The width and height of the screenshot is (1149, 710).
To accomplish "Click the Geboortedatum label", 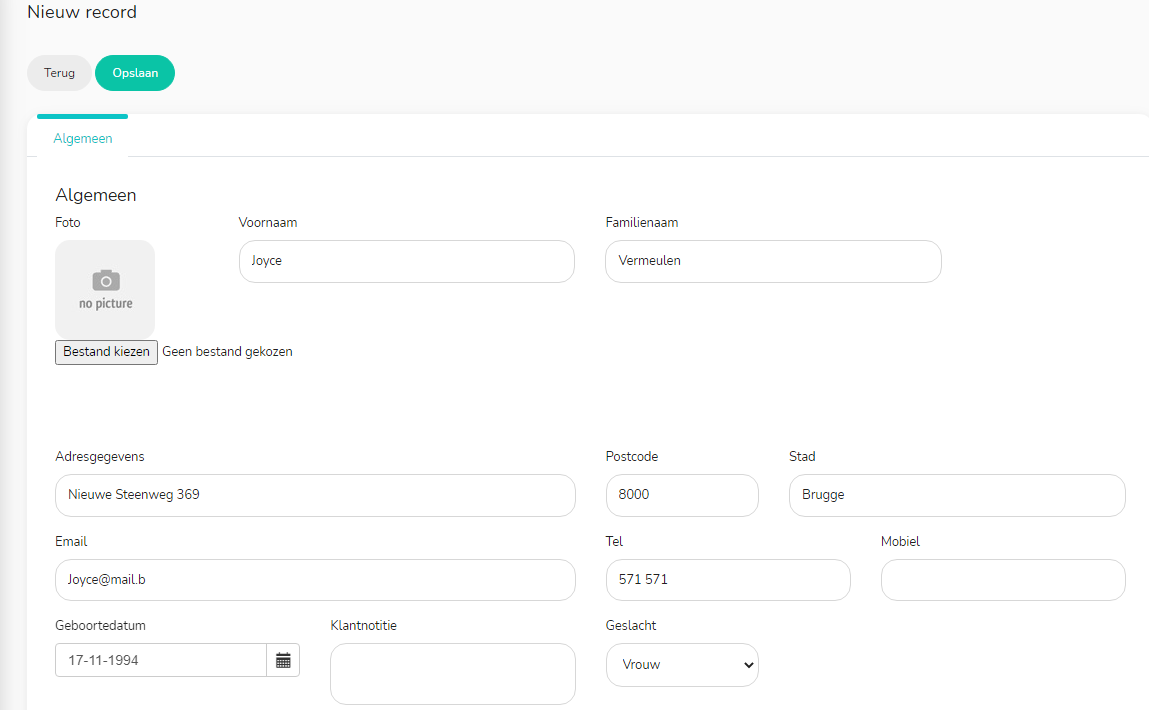I will (x=100, y=626).
